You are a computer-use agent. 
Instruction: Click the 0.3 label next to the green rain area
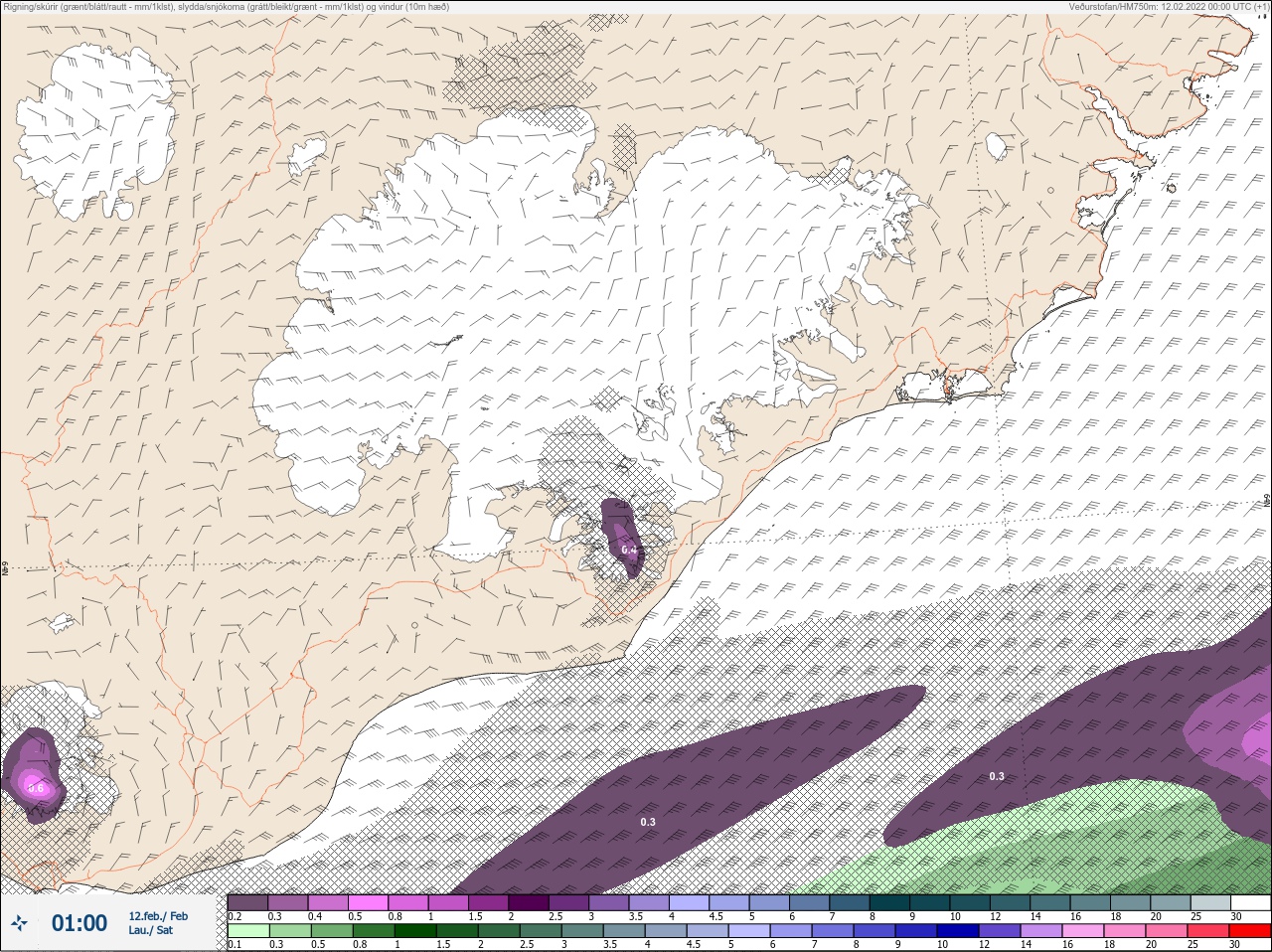997,776
